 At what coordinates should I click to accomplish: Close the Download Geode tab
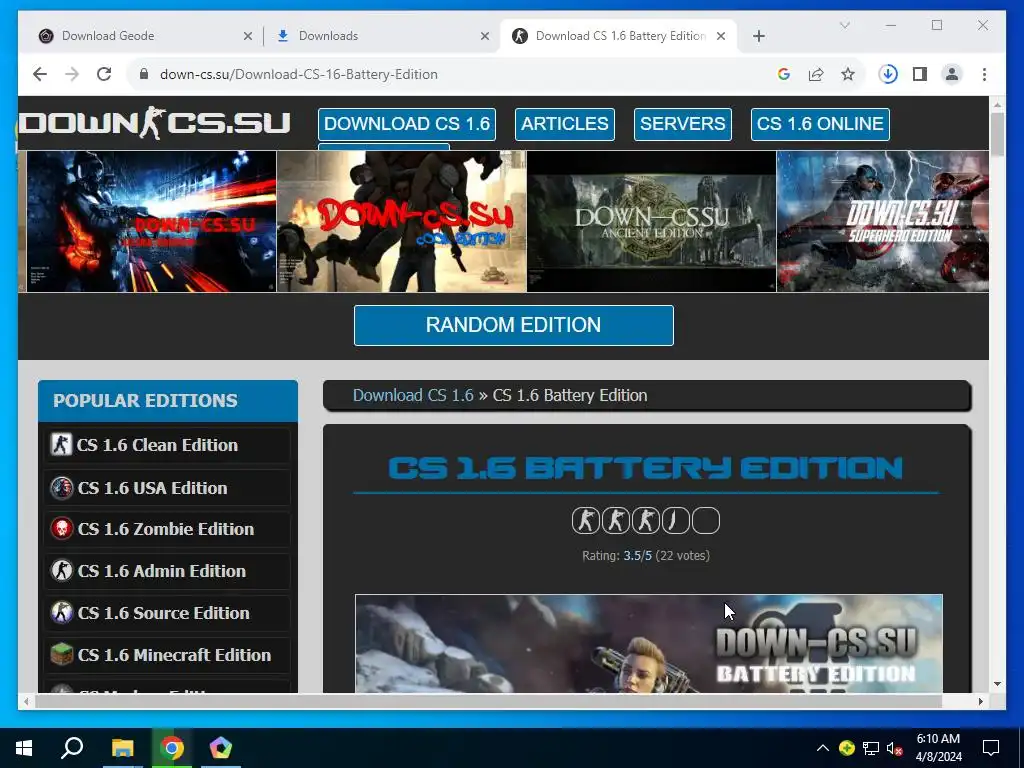coord(248,36)
